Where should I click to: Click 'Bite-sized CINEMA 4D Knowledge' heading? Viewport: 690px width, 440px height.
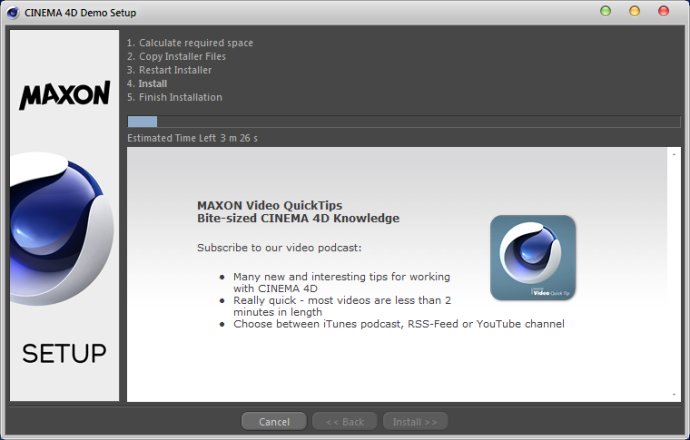pyautogui.click(x=298, y=218)
